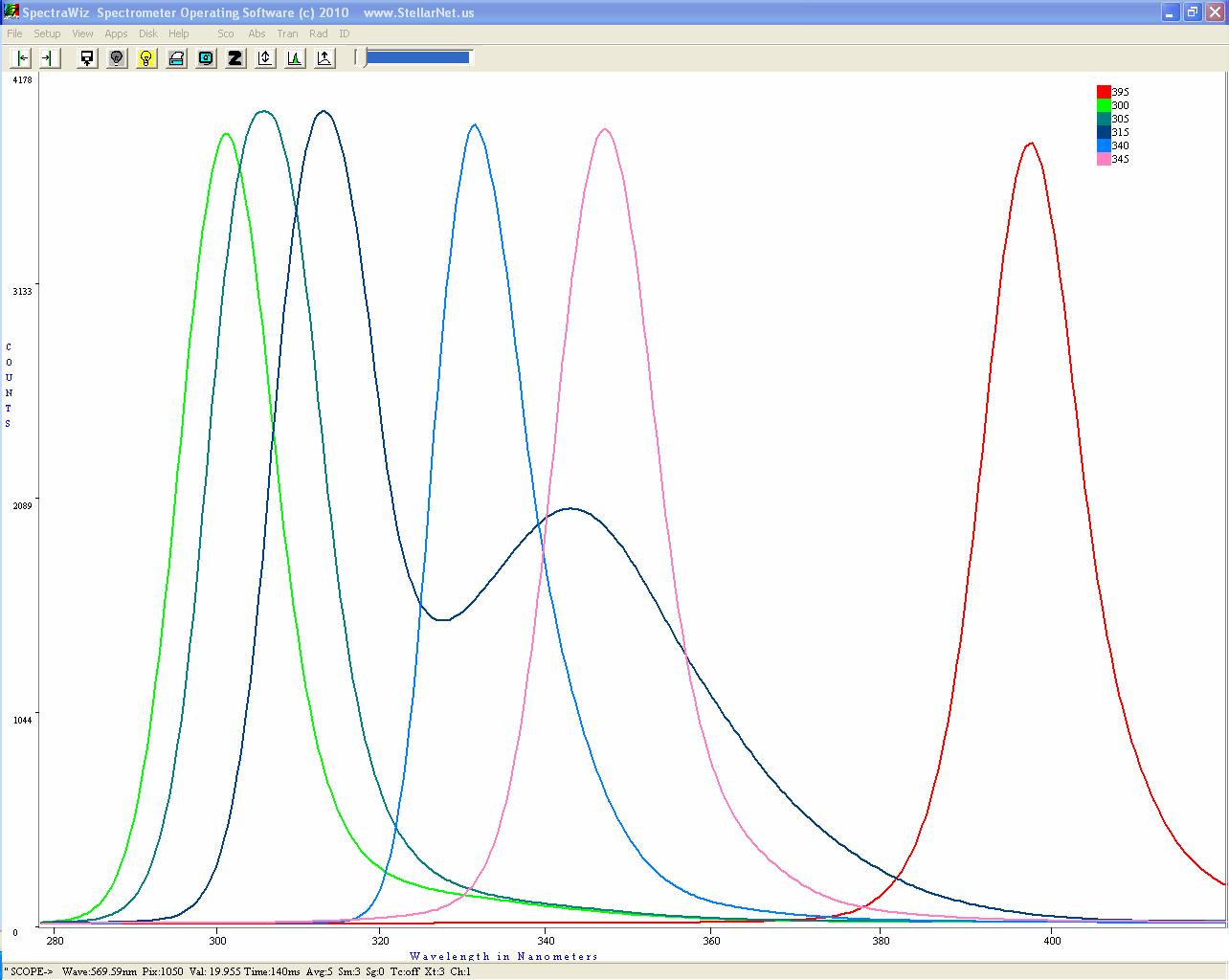Click the camera snapshot toolbar icon
This screenshot has height=980, width=1229.
point(206,58)
